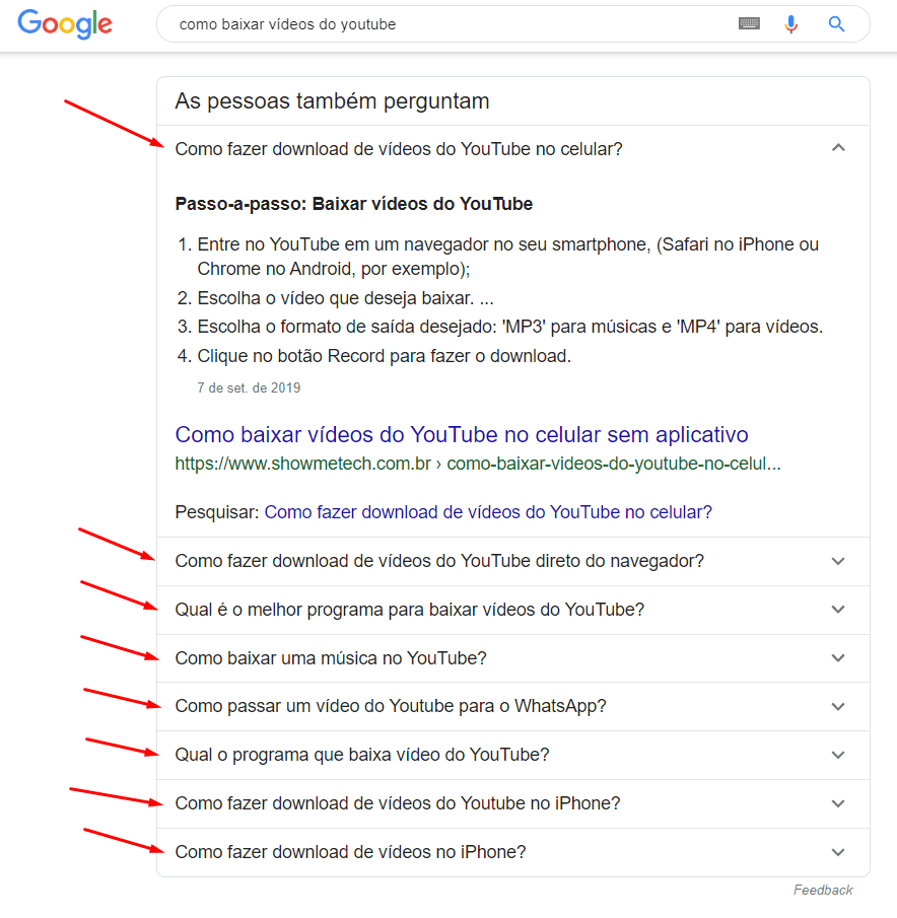Expand 'download de vídeos direto do navegador' question

coord(513,561)
